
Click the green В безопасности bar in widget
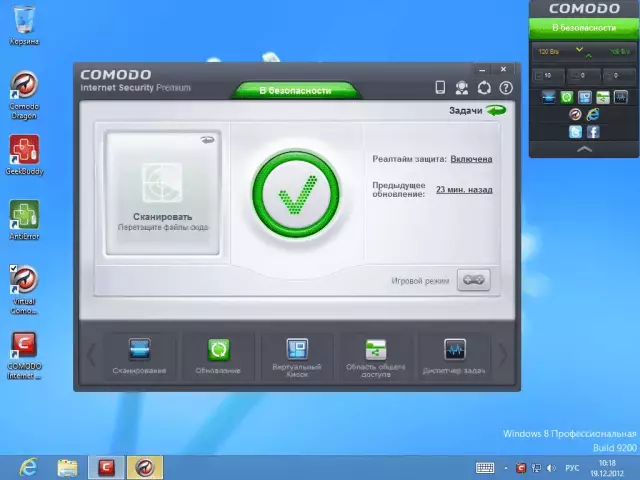(x=584, y=28)
